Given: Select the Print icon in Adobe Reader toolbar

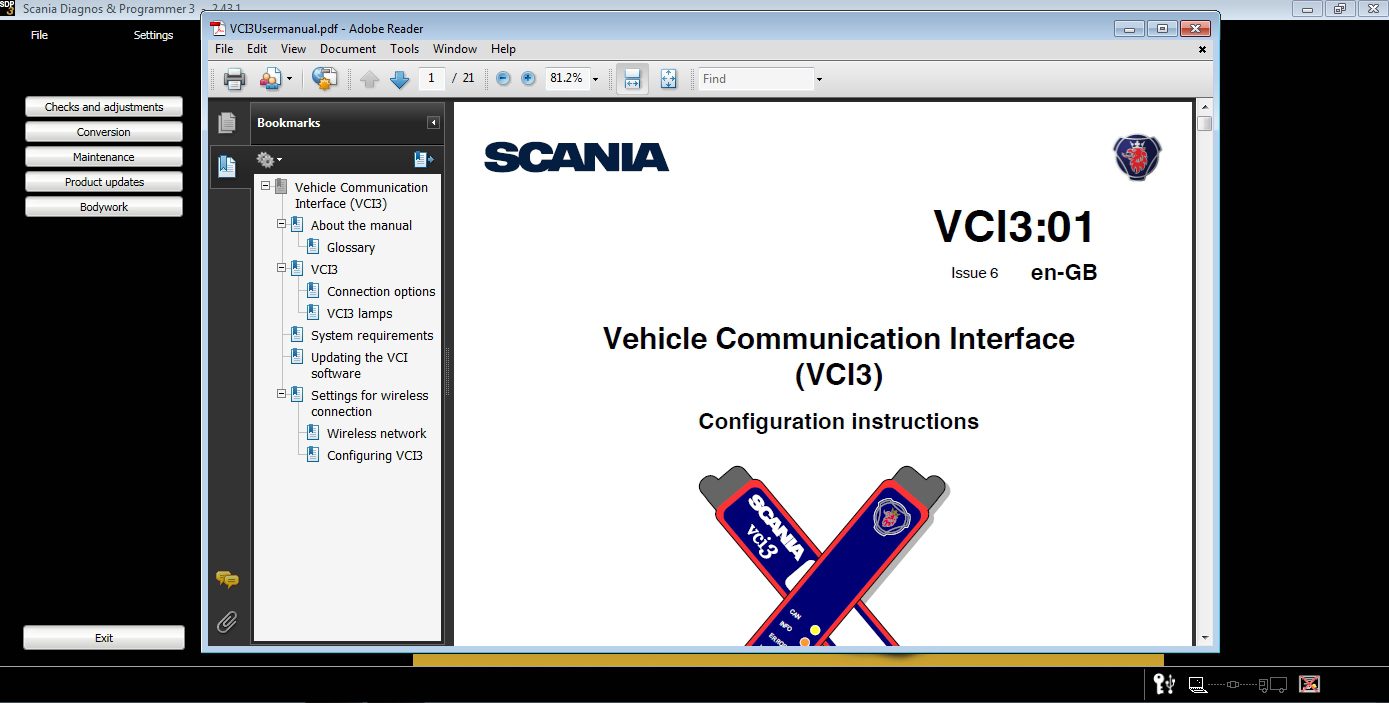Looking at the screenshot, I should click(x=233, y=78).
